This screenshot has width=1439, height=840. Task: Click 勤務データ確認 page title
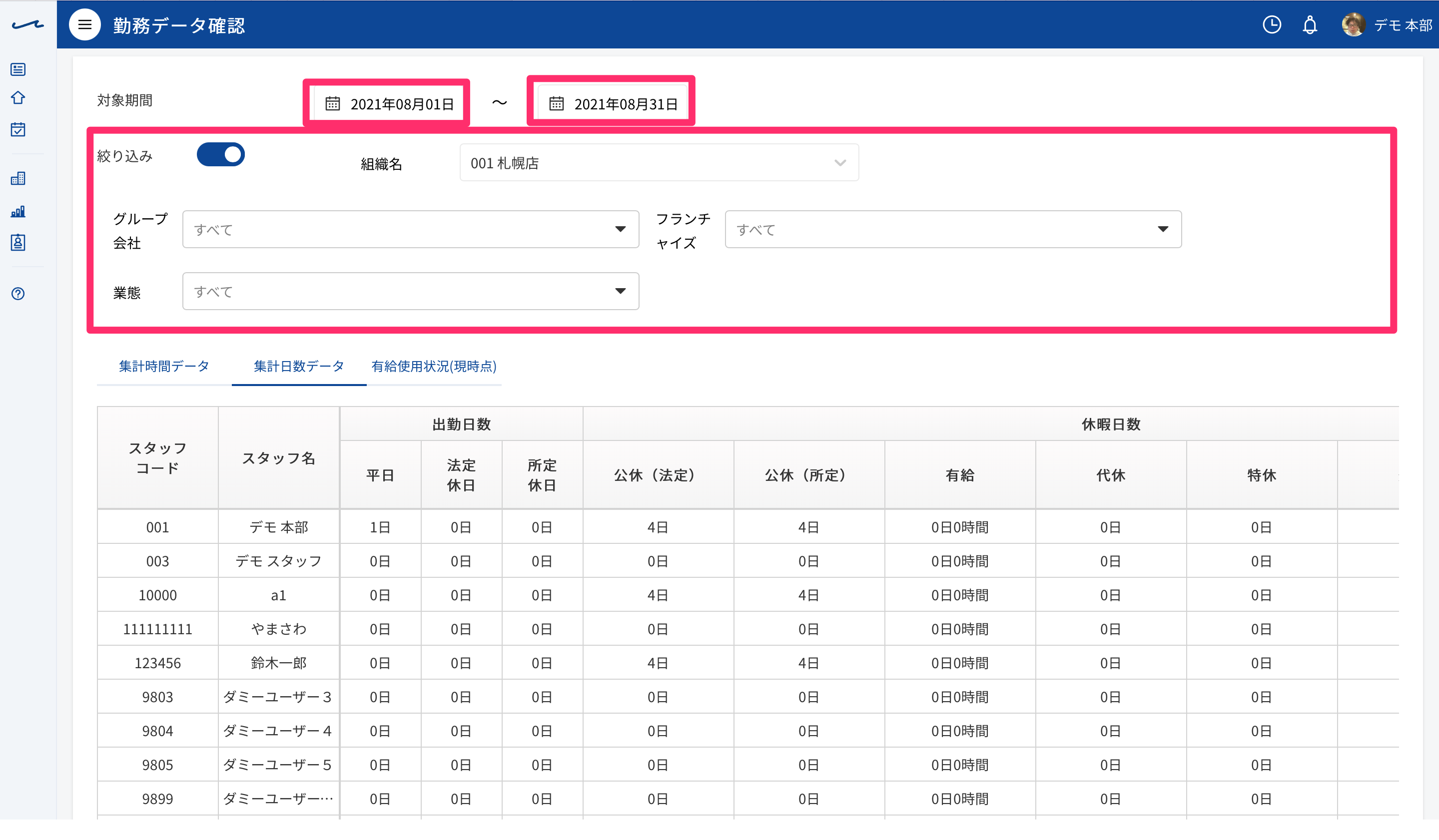point(179,25)
